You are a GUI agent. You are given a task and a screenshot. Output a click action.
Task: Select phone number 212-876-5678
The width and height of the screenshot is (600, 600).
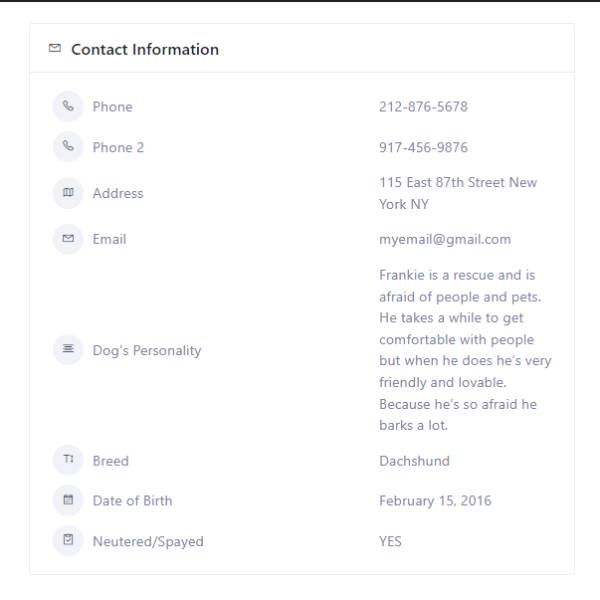click(x=423, y=107)
